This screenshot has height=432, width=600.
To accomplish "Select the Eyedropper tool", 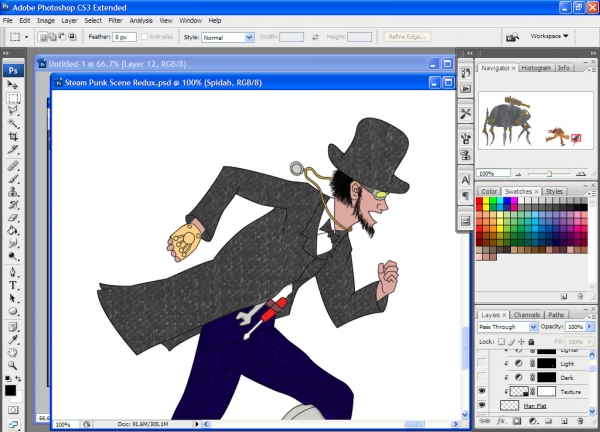I will tap(13, 340).
